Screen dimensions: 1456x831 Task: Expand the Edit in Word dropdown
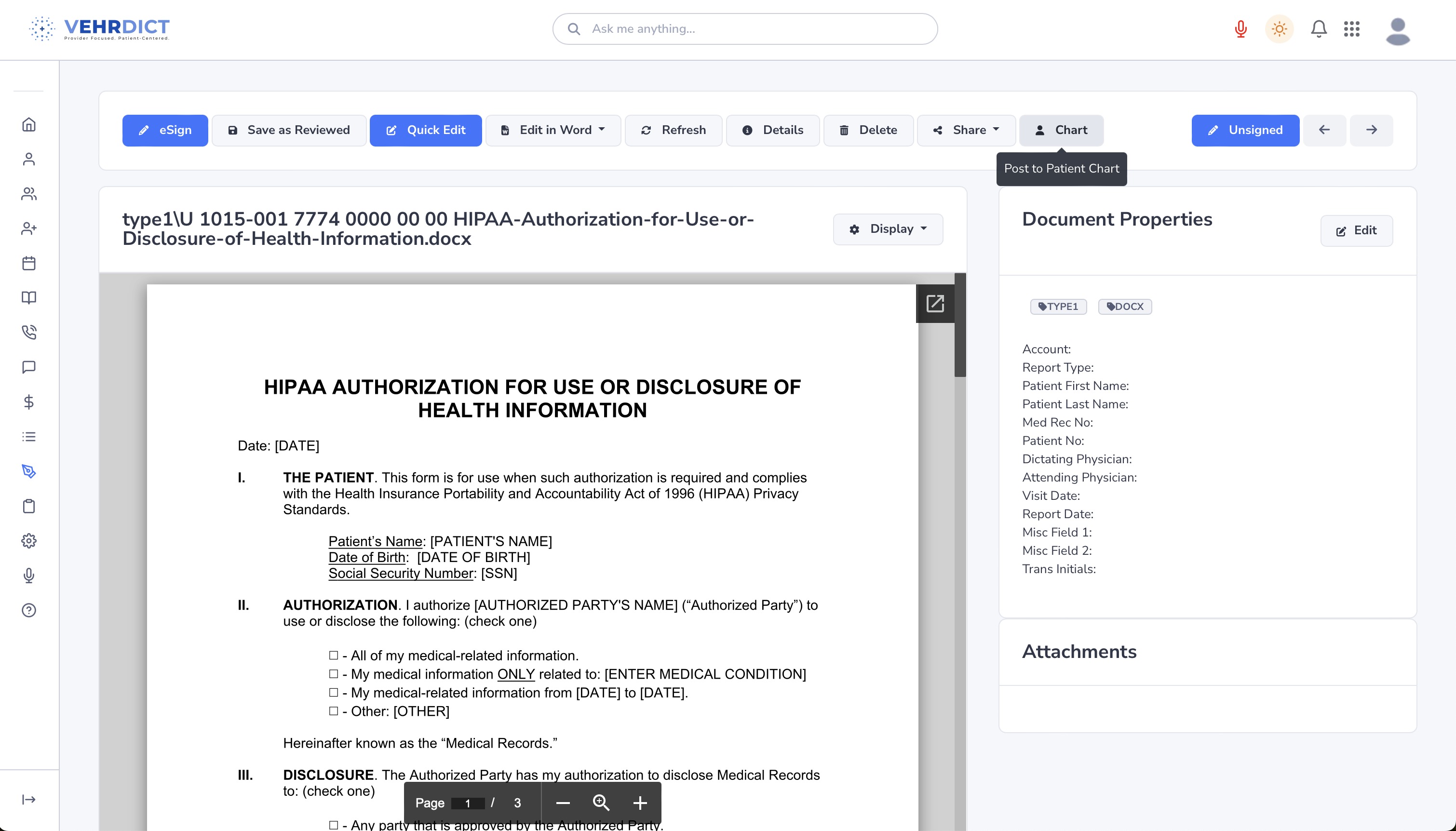[553, 130]
